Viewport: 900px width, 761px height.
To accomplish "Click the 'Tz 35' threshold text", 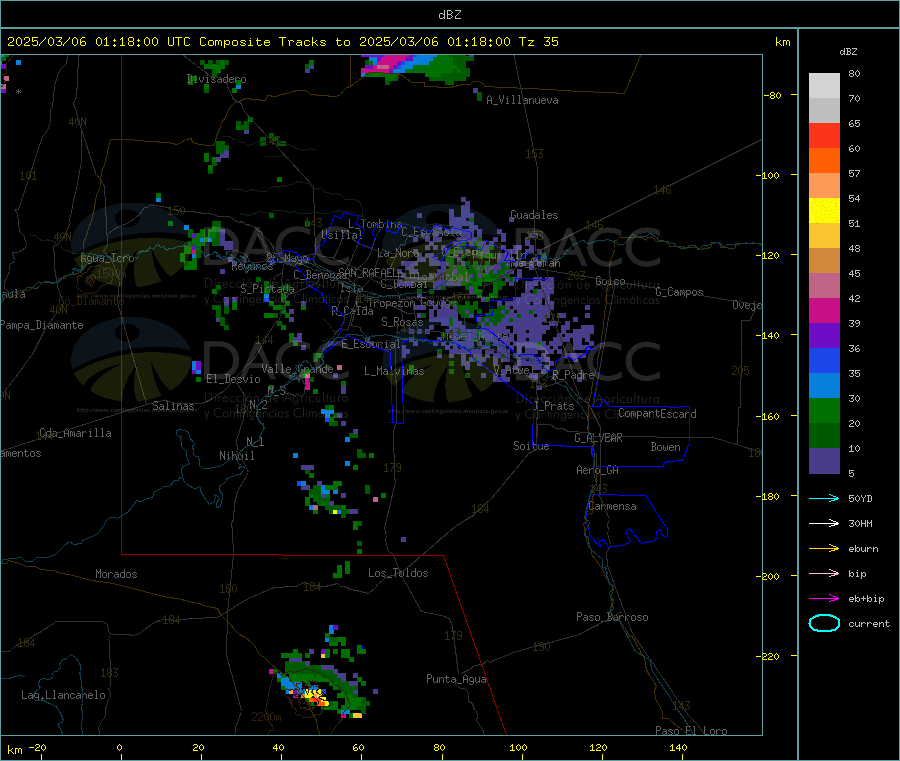I will coord(538,42).
